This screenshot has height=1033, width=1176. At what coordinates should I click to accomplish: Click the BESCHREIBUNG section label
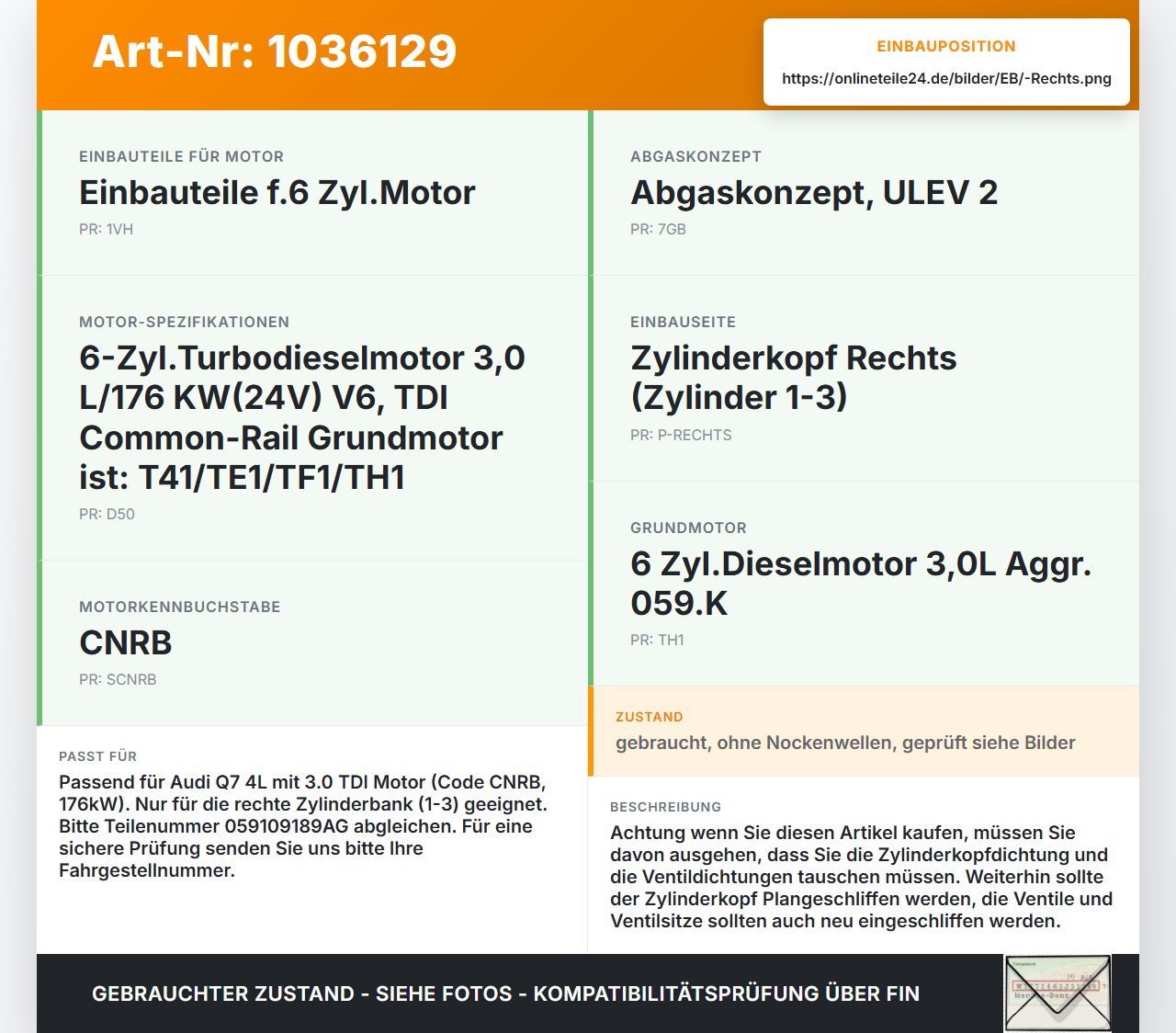click(x=665, y=807)
